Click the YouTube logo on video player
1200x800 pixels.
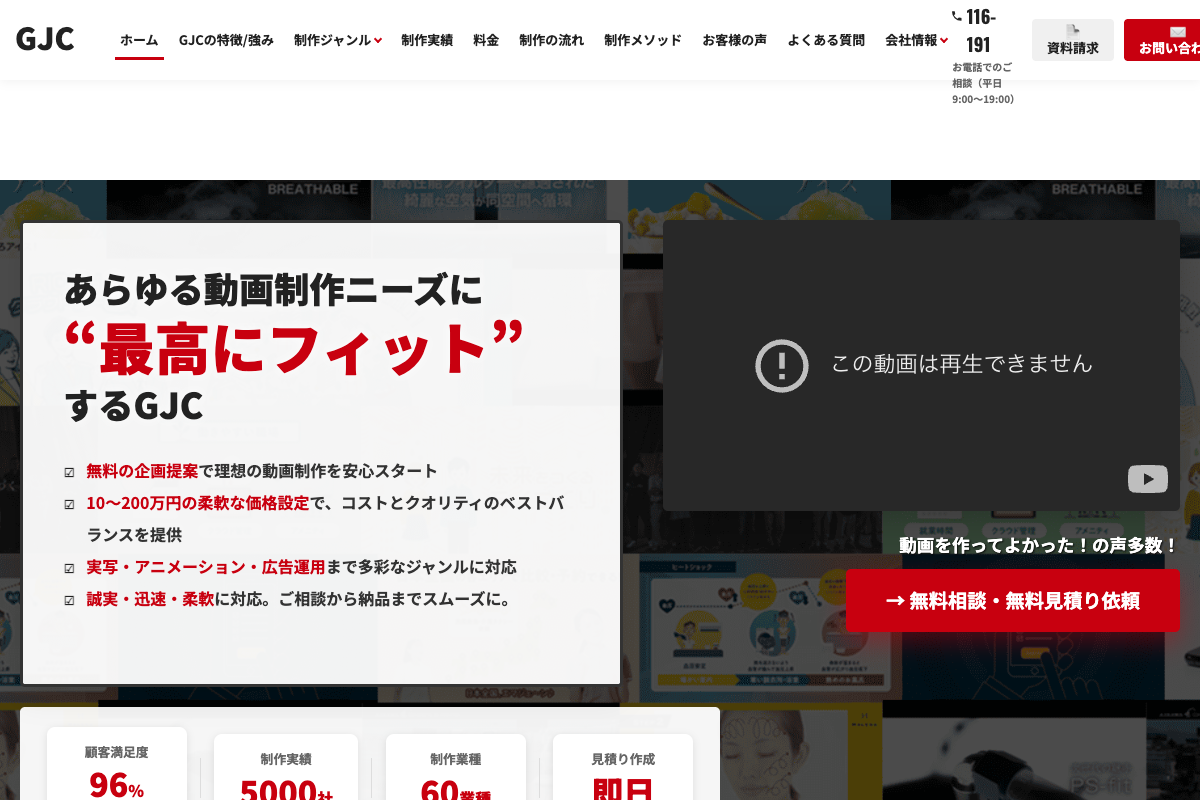tap(1147, 479)
